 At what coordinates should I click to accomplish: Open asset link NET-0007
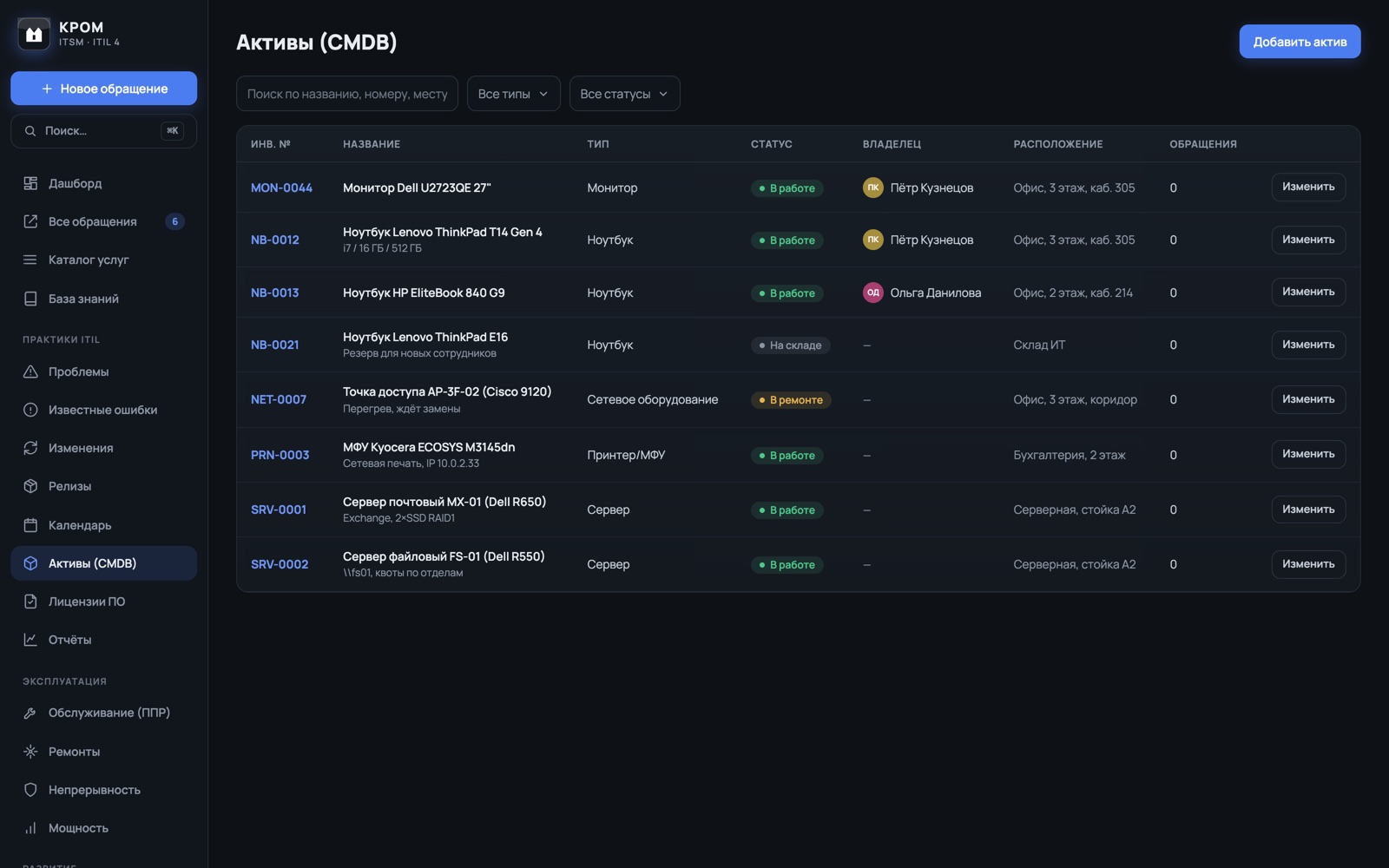pos(279,399)
